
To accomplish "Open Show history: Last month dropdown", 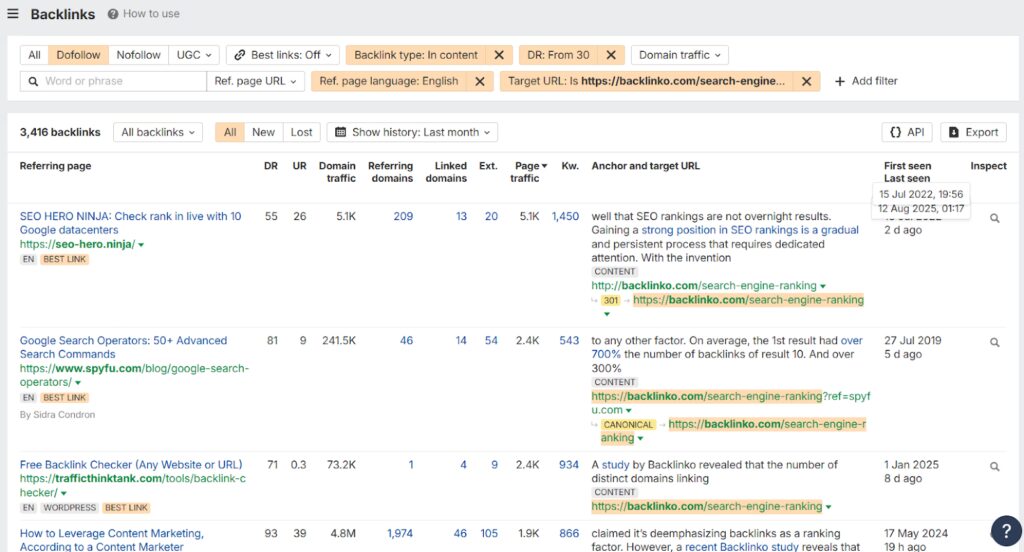I will click(412, 132).
